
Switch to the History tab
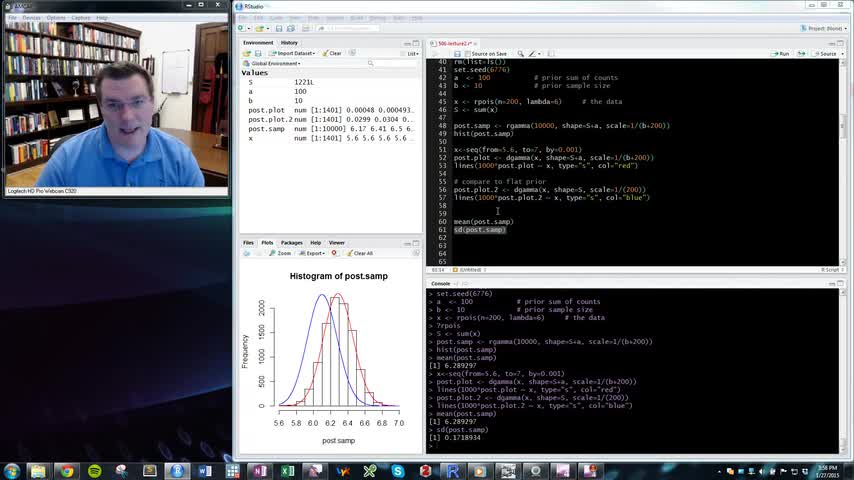click(289, 43)
